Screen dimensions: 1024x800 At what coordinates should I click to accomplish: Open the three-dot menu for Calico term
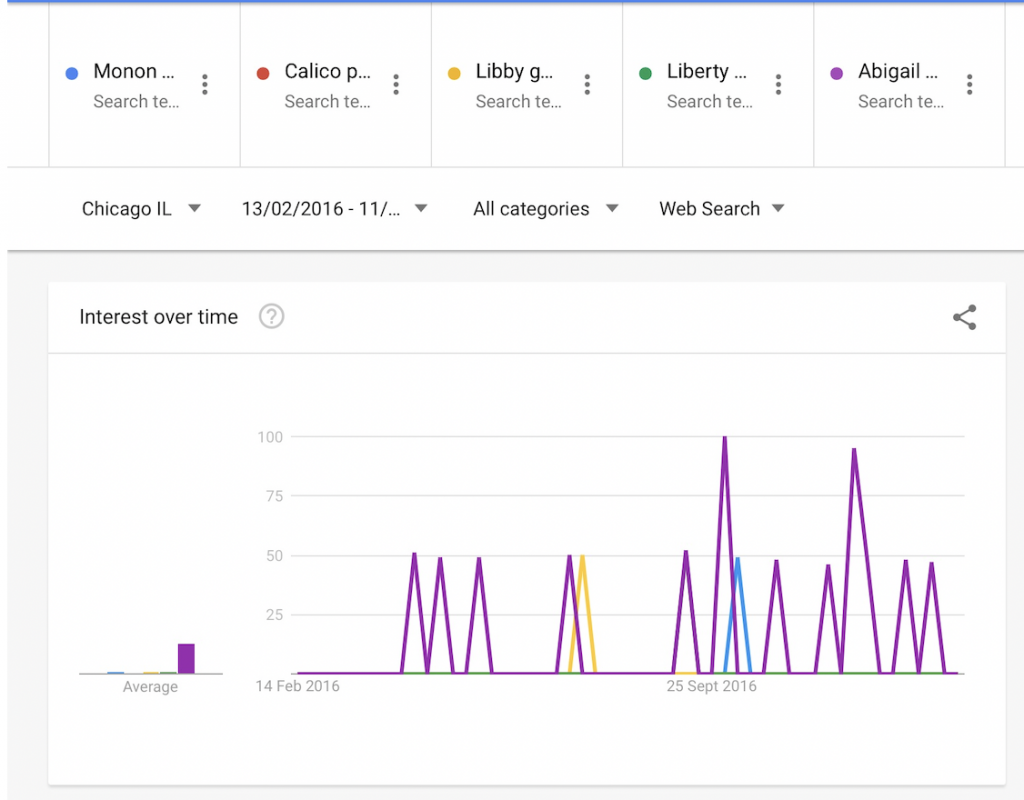[396, 85]
